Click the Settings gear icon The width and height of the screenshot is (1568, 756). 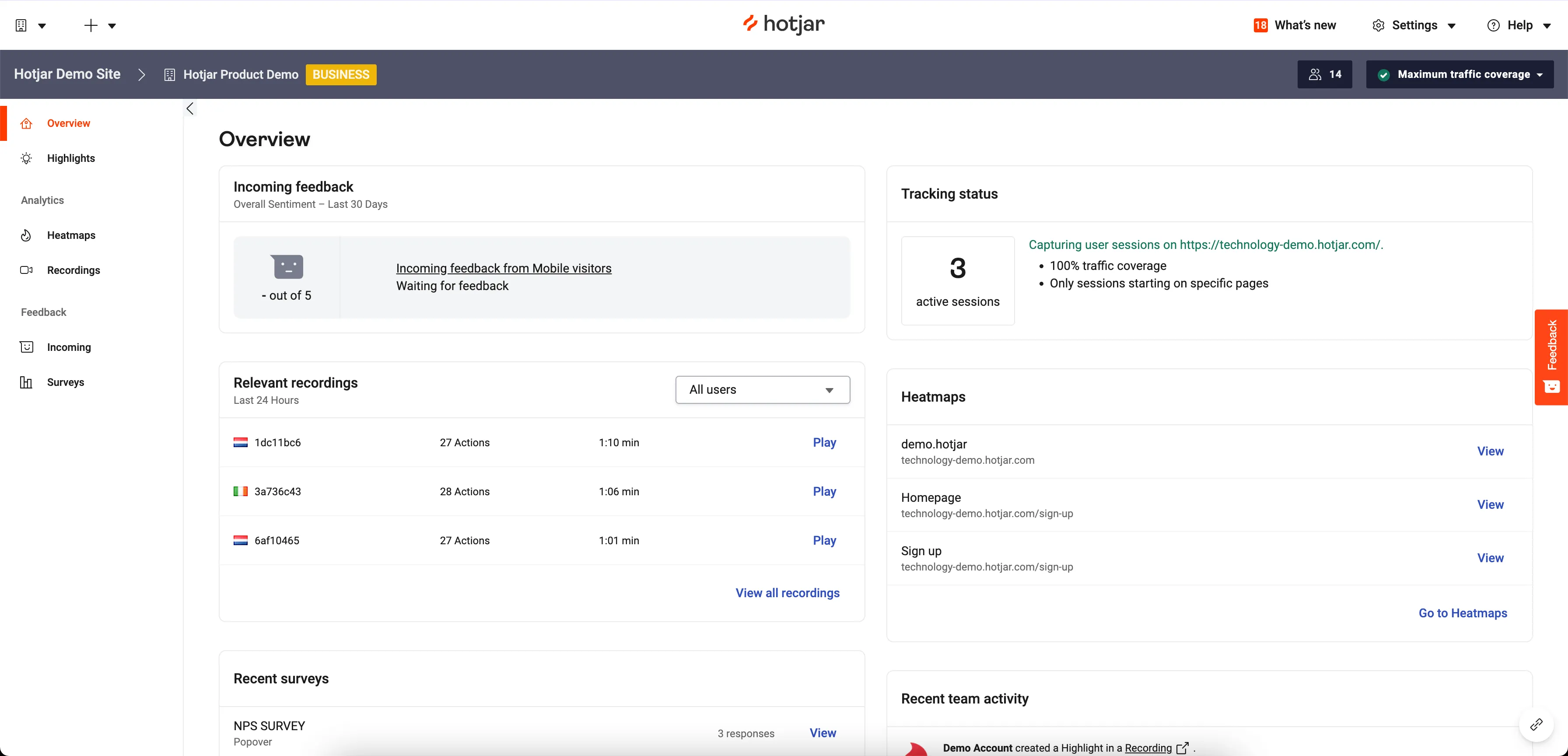[1378, 25]
